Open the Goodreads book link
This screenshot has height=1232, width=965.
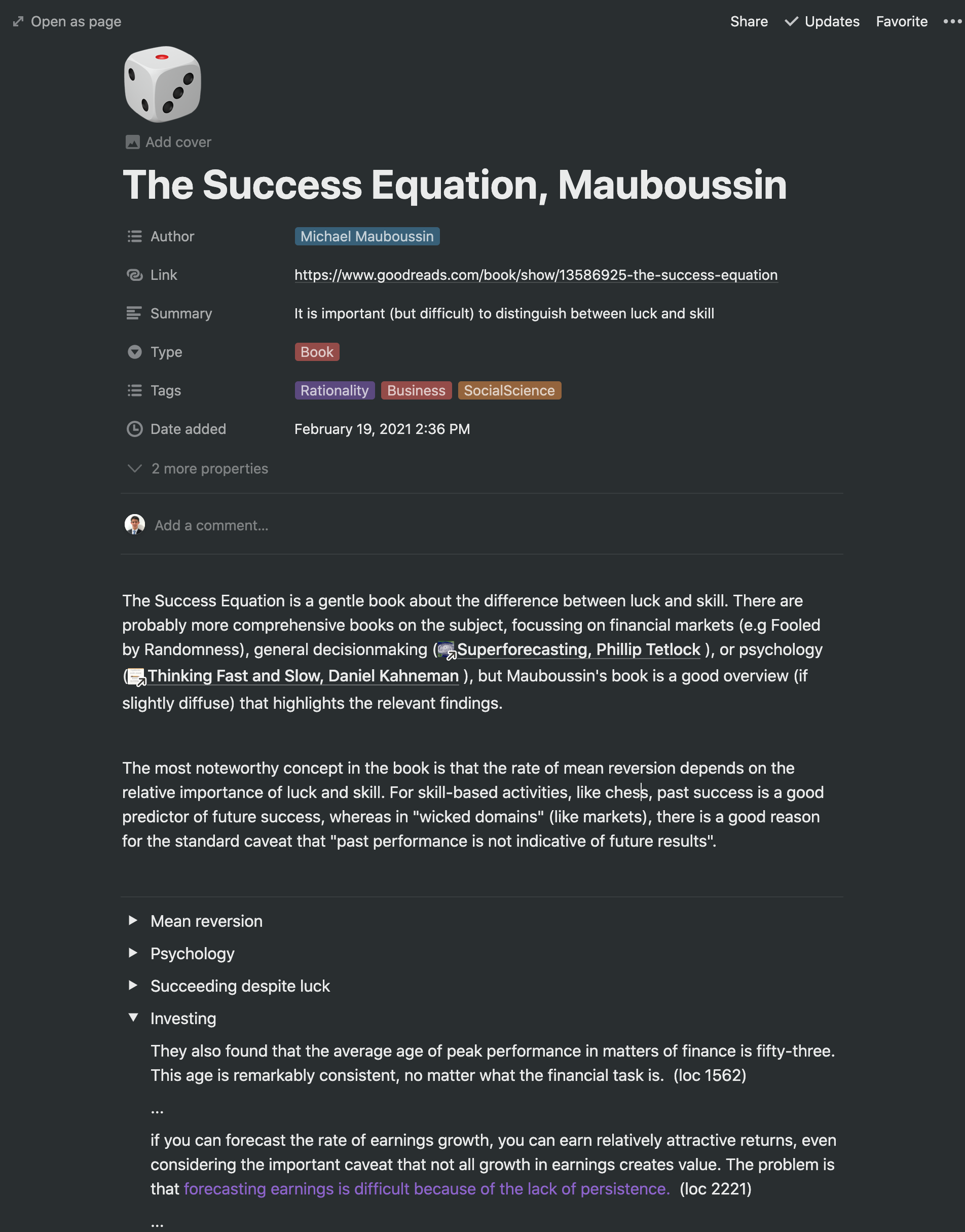click(x=536, y=275)
